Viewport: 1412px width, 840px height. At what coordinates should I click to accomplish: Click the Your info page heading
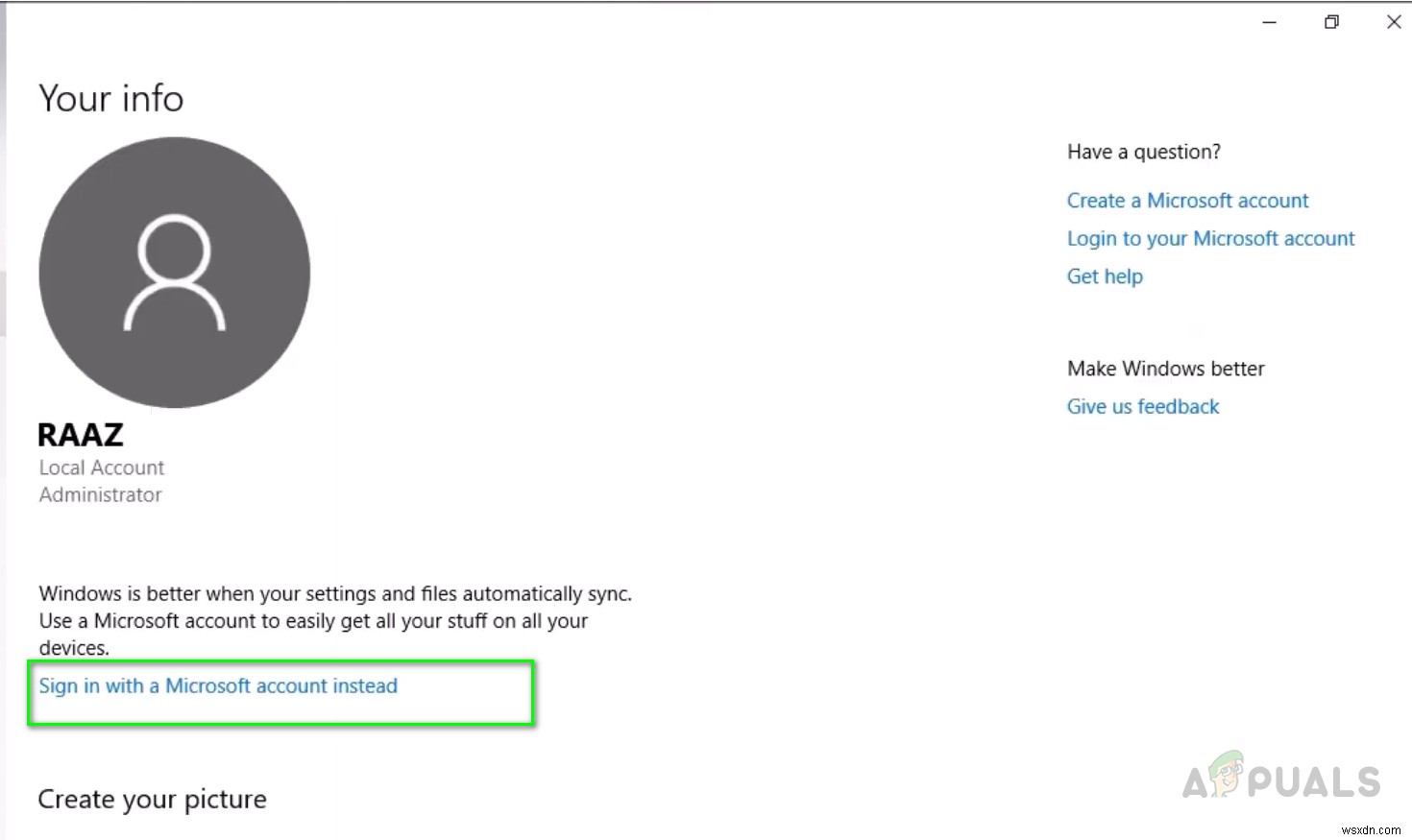point(111,99)
